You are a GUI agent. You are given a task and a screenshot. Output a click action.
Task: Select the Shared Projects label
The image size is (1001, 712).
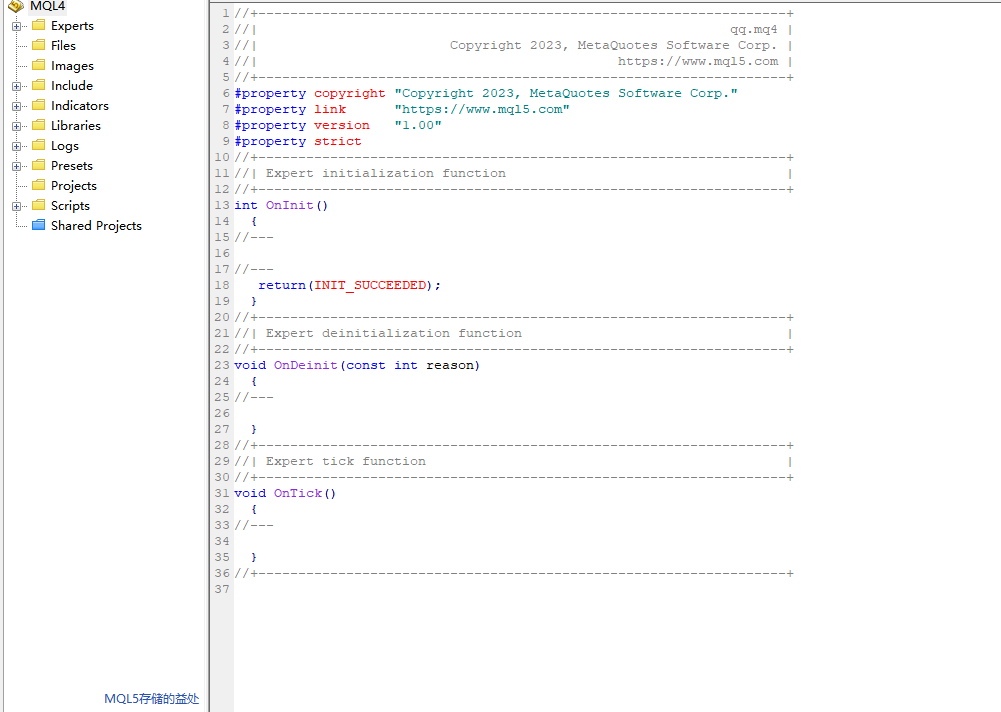[x=96, y=226]
